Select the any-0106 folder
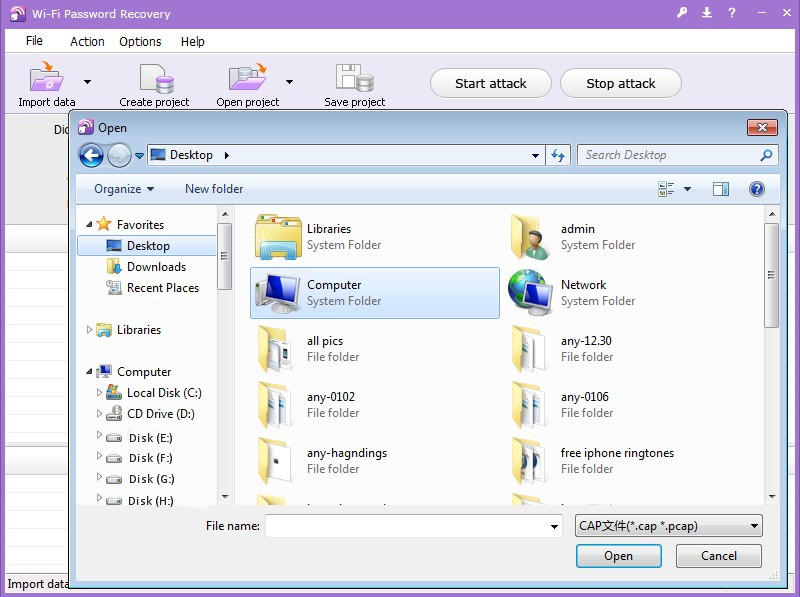The image size is (800, 597). 631,405
